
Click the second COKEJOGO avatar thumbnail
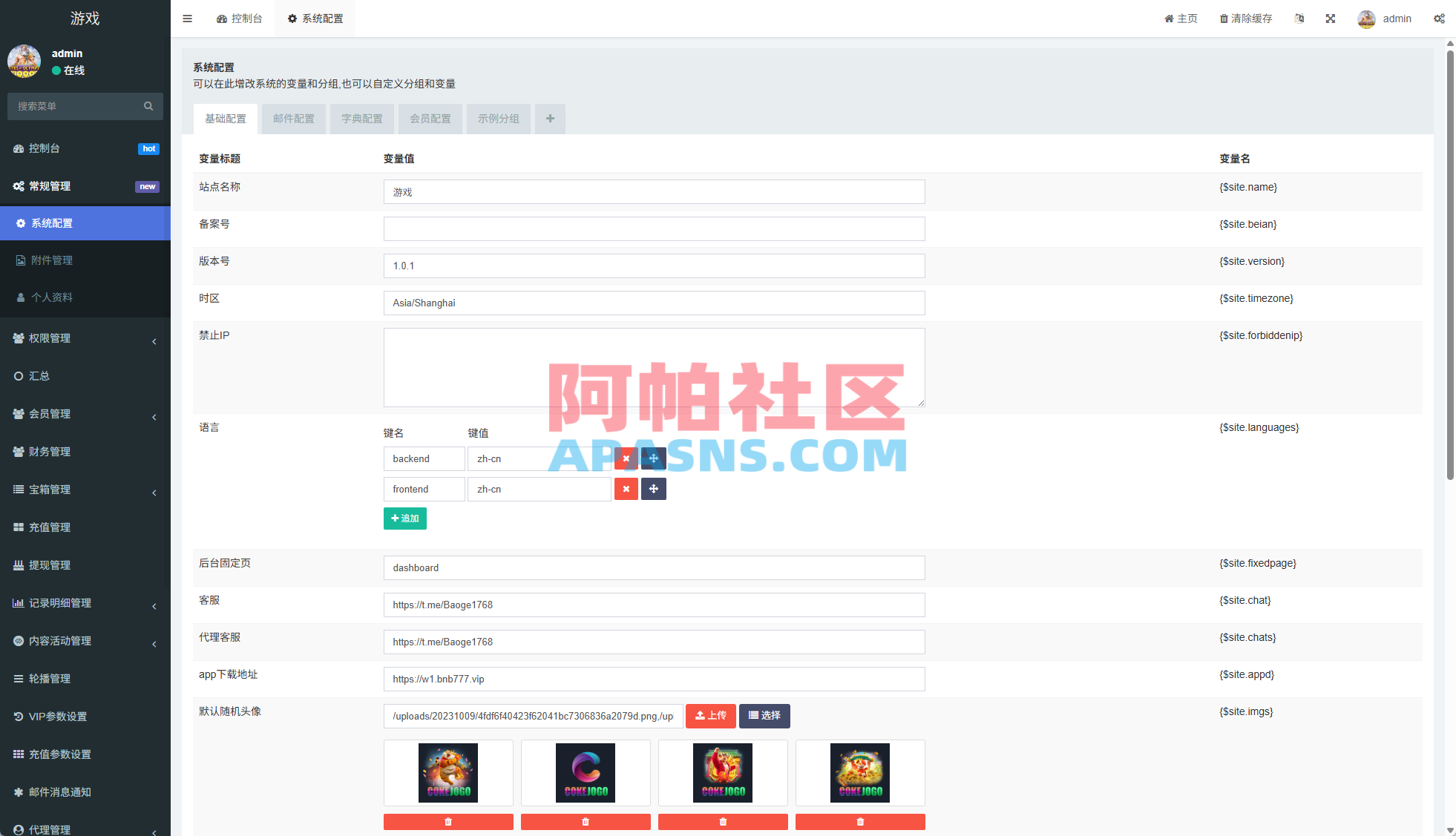(x=585, y=772)
